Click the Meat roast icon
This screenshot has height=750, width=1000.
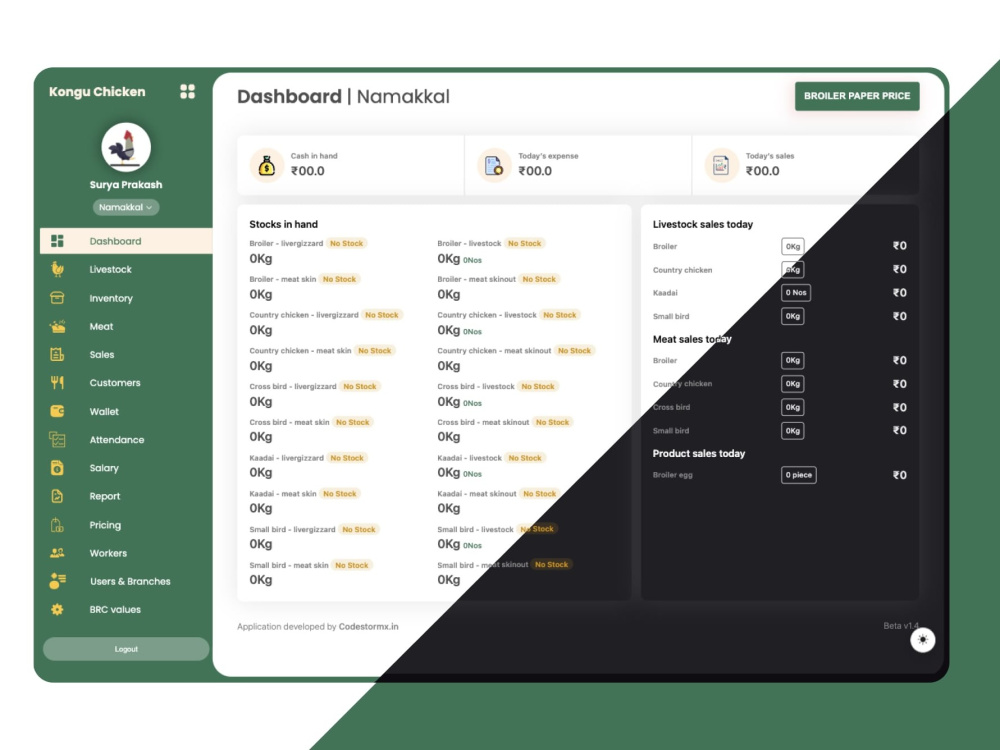pos(57,327)
